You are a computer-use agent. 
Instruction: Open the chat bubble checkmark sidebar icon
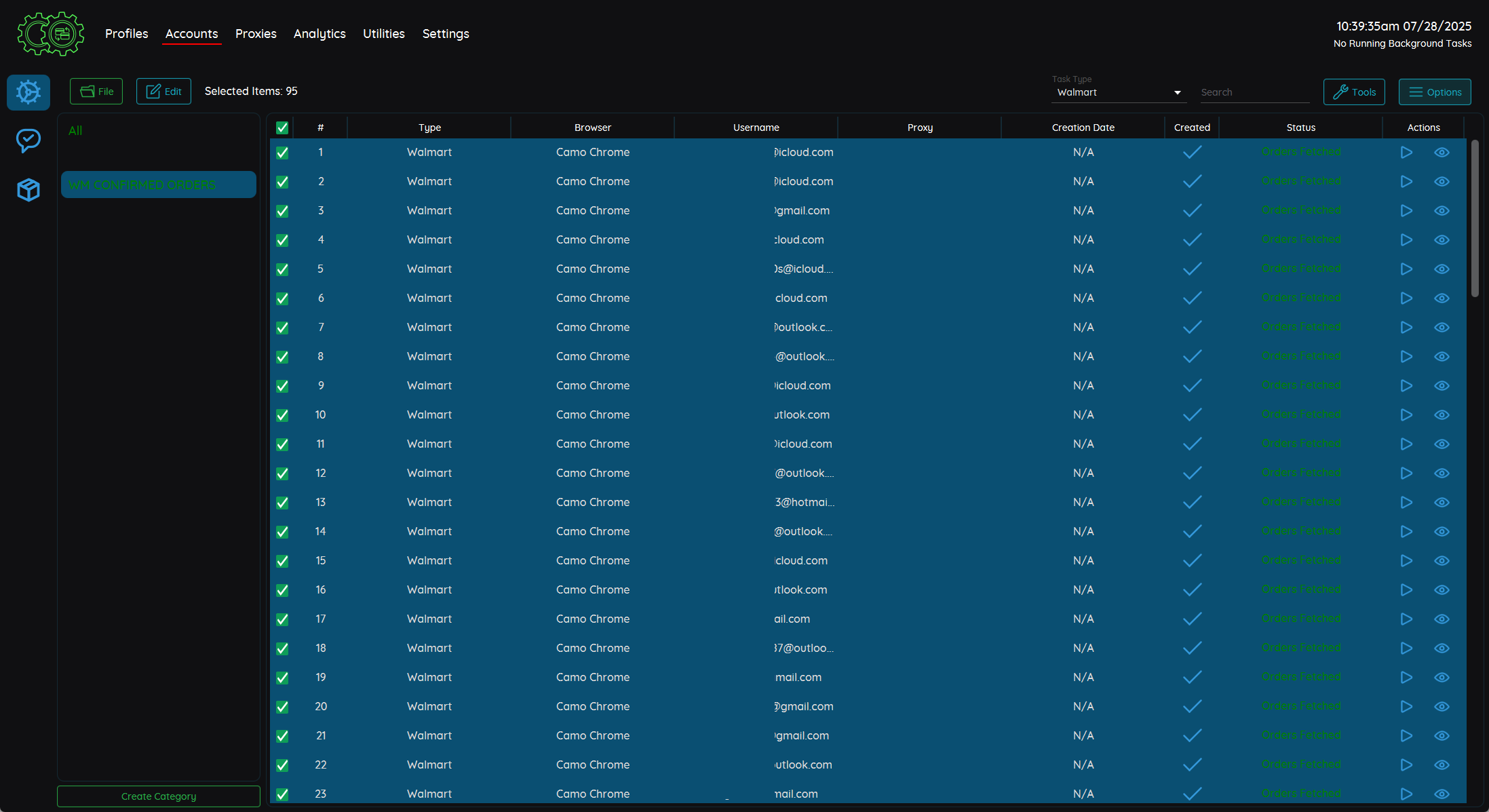pyautogui.click(x=28, y=141)
